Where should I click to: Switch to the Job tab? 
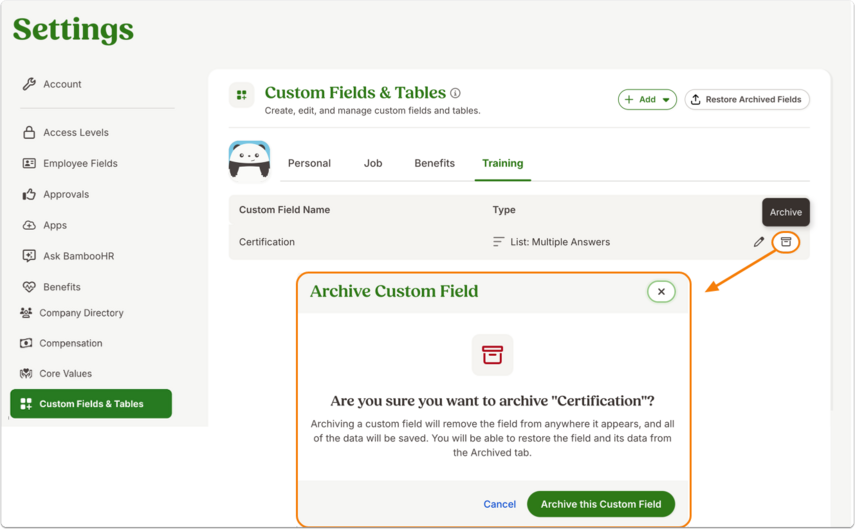coord(373,163)
